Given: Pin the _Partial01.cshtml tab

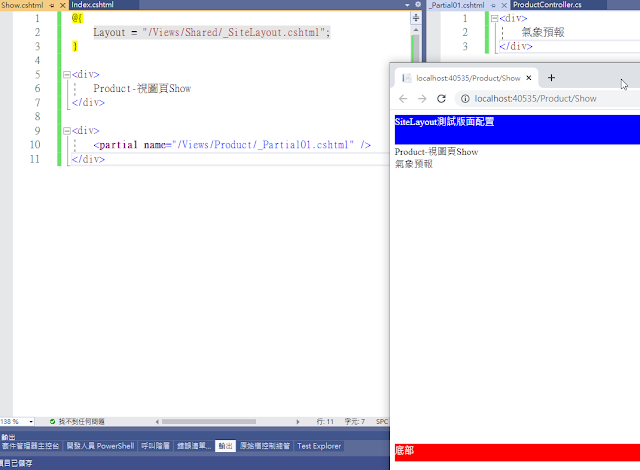Looking at the screenshot, I should [493, 5].
